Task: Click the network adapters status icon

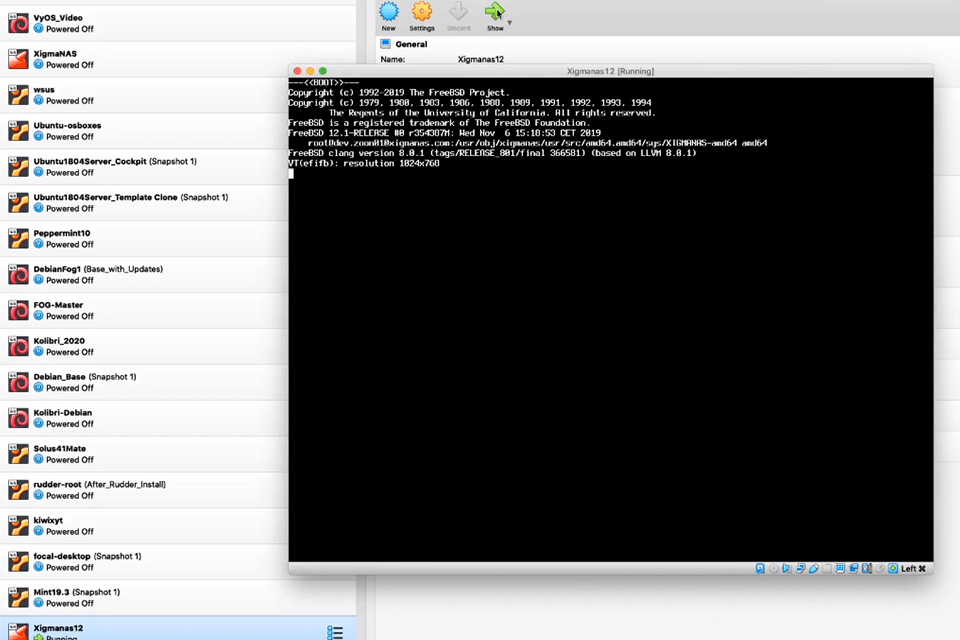Action: (x=800, y=568)
